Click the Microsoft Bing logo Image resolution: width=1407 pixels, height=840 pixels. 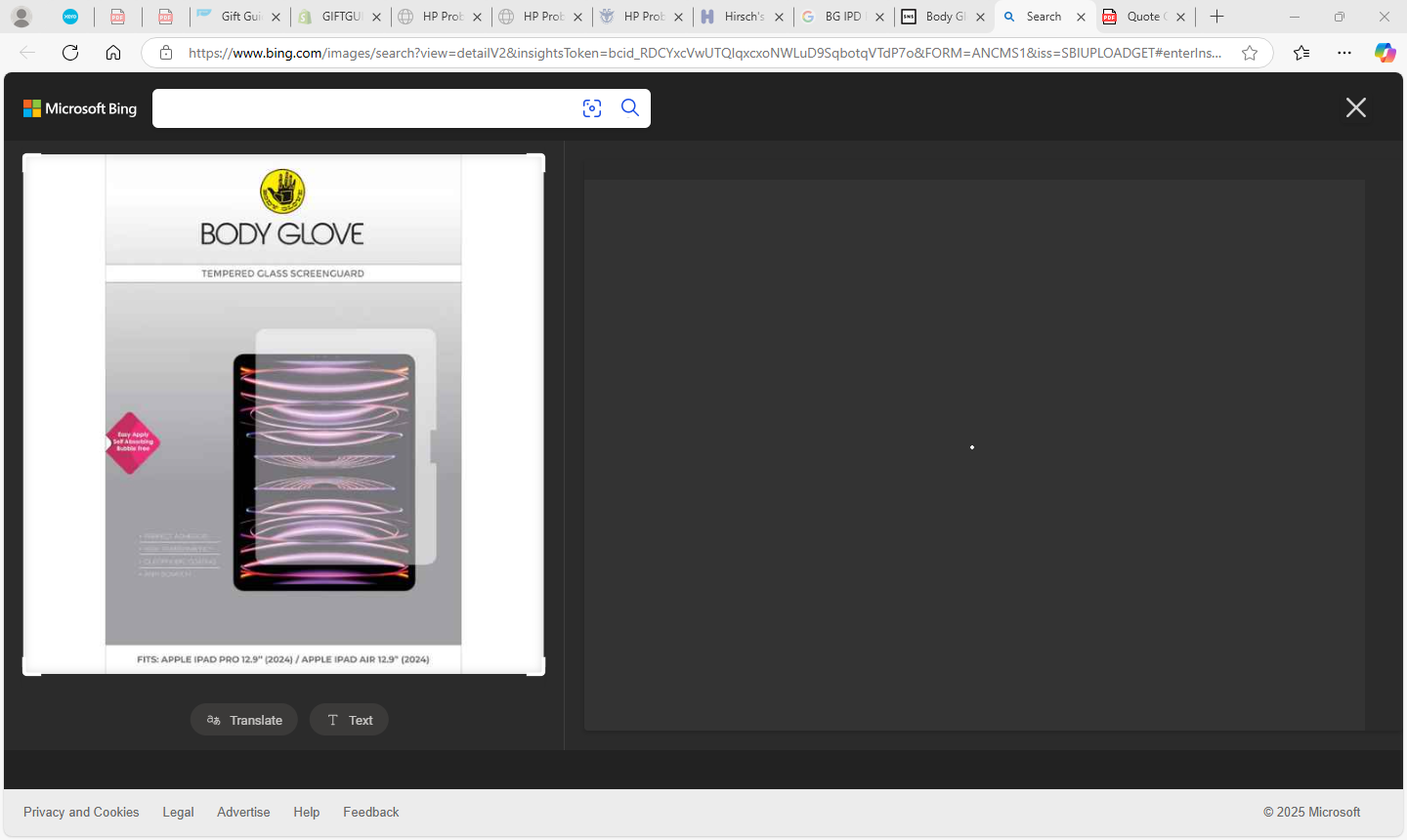point(80,108)
